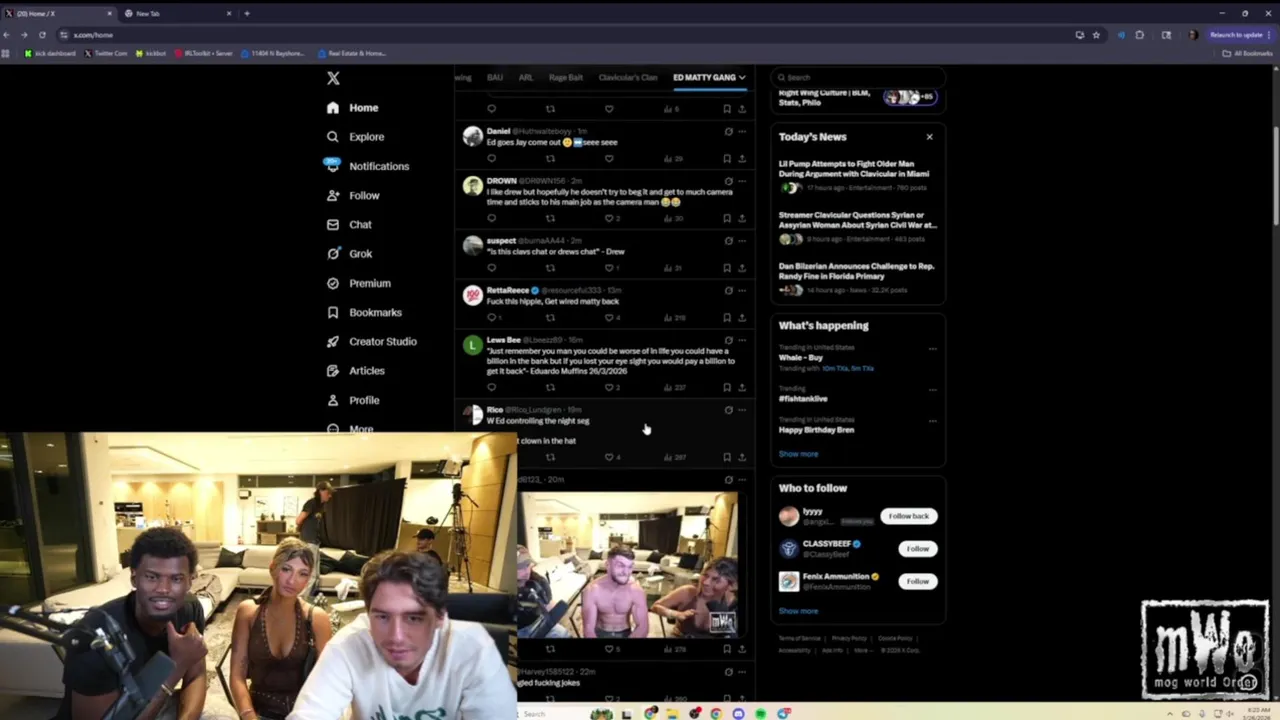The width and height of the screenshot is (1280, 720).
Task: Bookmark Daniel's post
Action: coord(727,158)
